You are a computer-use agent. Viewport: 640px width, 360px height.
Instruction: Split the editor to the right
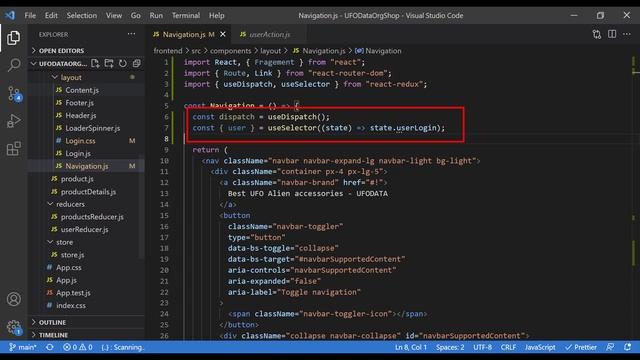point(612,34)
